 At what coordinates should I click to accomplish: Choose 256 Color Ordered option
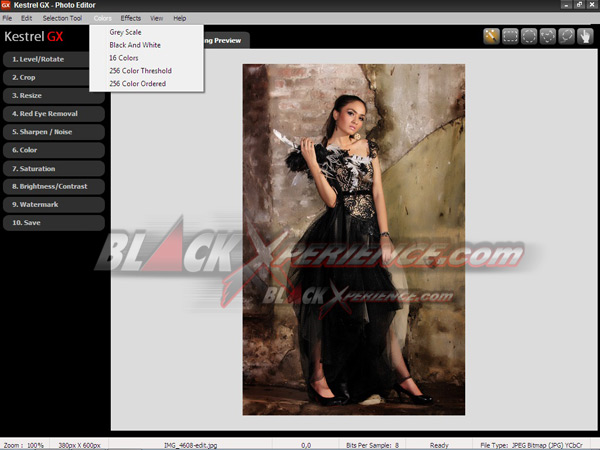[147, 83]
